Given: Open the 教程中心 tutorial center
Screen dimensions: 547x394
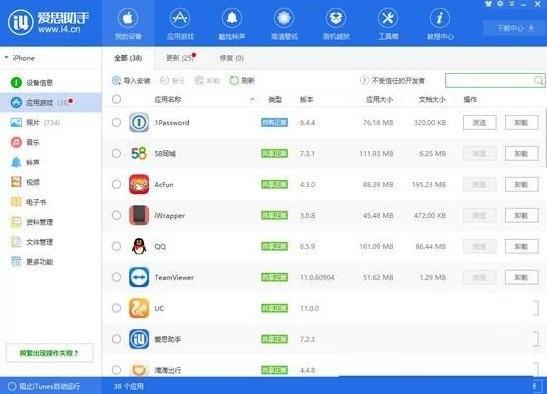Looking at the screenshot, I should click(440, 23).
